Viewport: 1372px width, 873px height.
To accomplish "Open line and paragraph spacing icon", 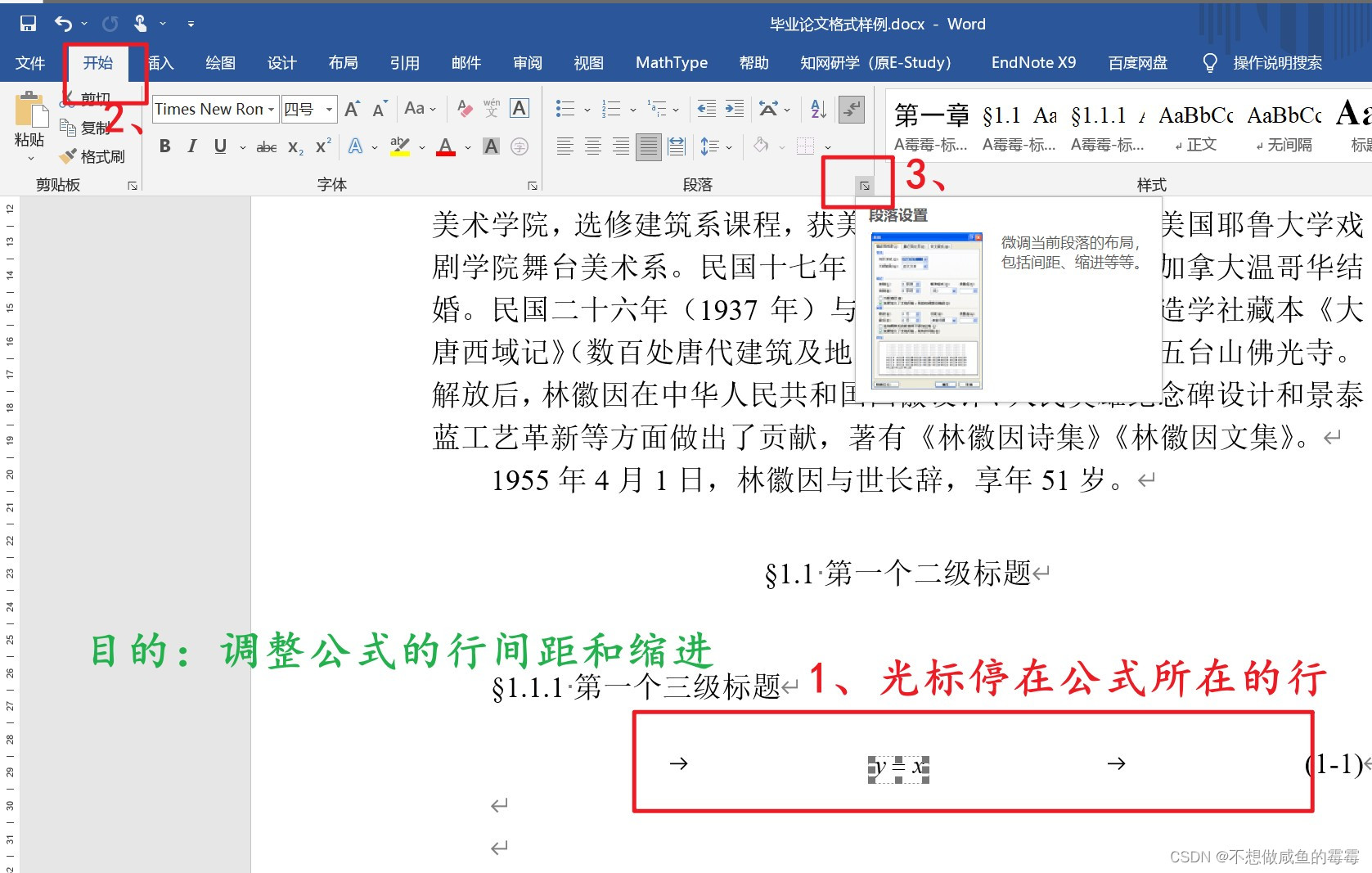I will coord(709,146).
